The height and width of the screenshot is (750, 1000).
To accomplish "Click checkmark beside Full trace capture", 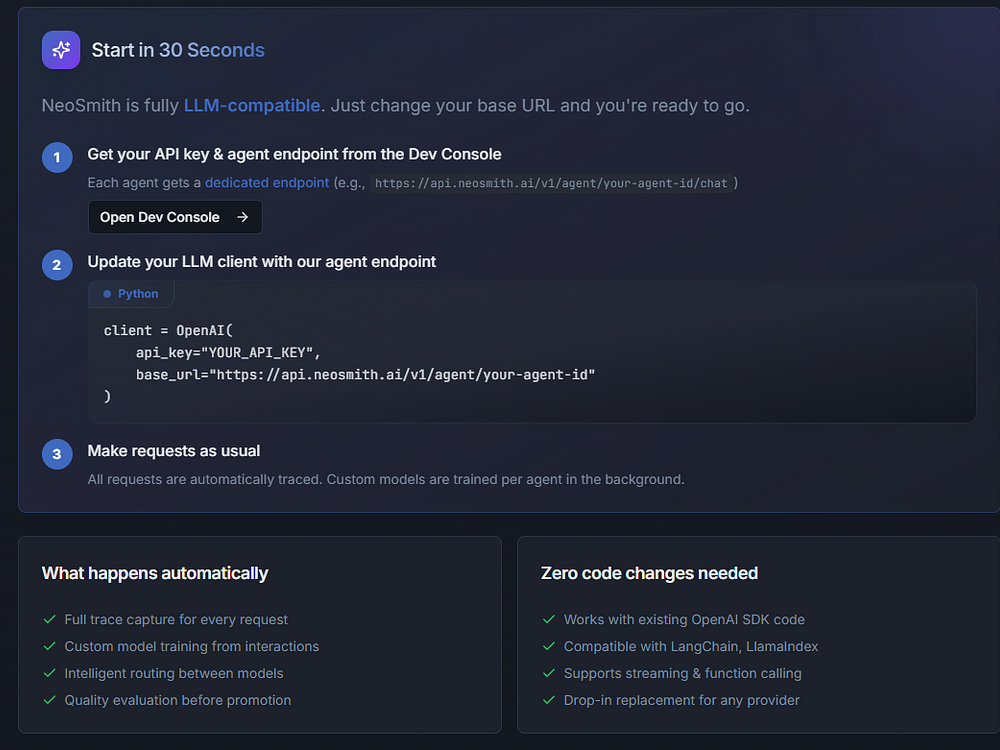I will (x=50, y=620).
